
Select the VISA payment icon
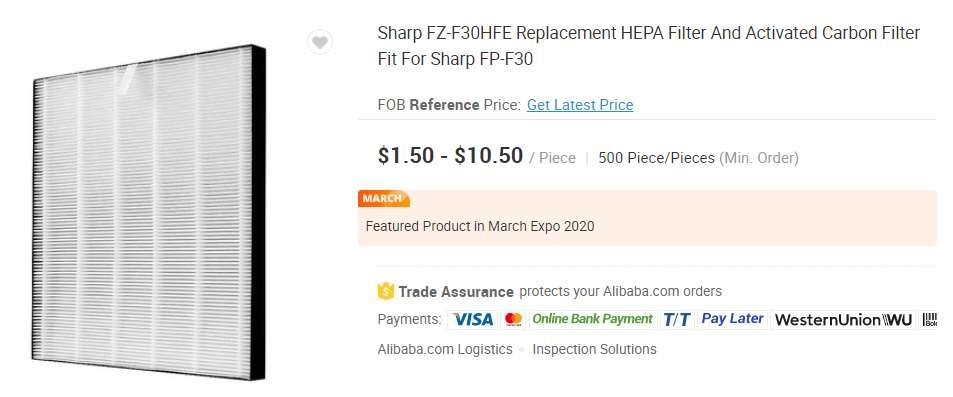pyautogui.click(x=473, y=319)
